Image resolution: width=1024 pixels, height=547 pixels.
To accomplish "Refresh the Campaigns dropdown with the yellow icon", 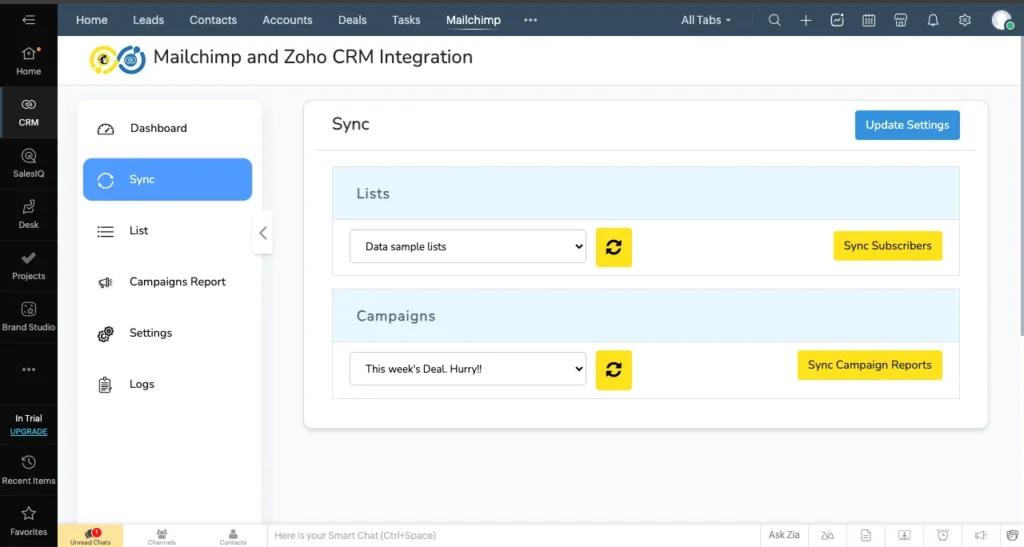I will coord(614,370).
